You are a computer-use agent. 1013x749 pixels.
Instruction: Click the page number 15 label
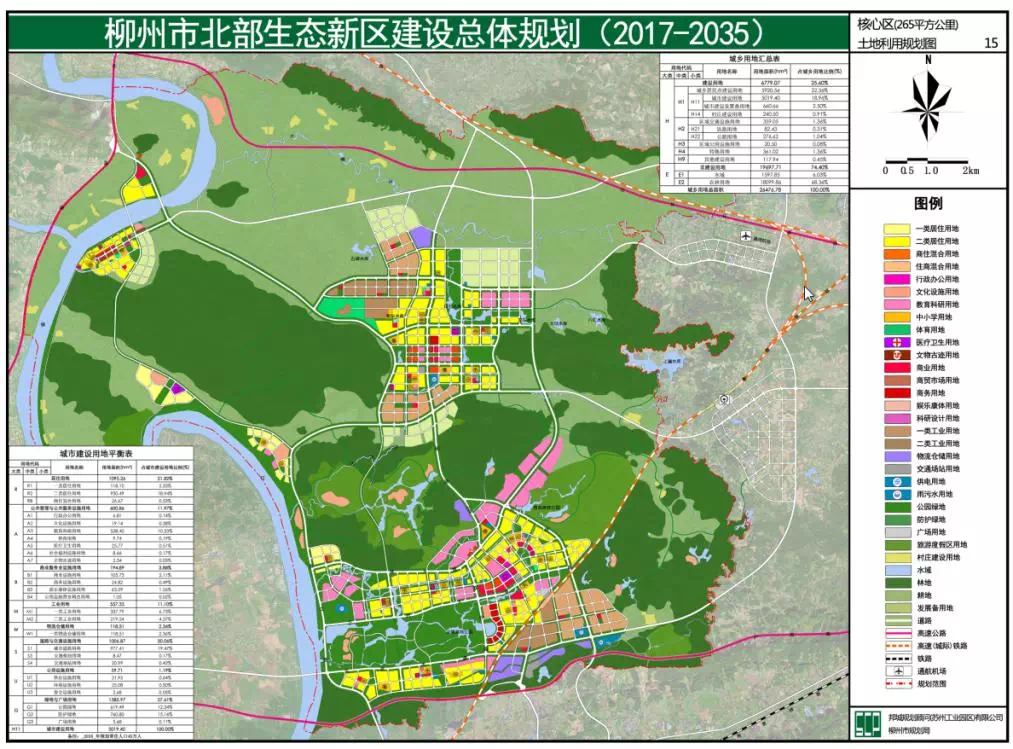tap(993, 41)
